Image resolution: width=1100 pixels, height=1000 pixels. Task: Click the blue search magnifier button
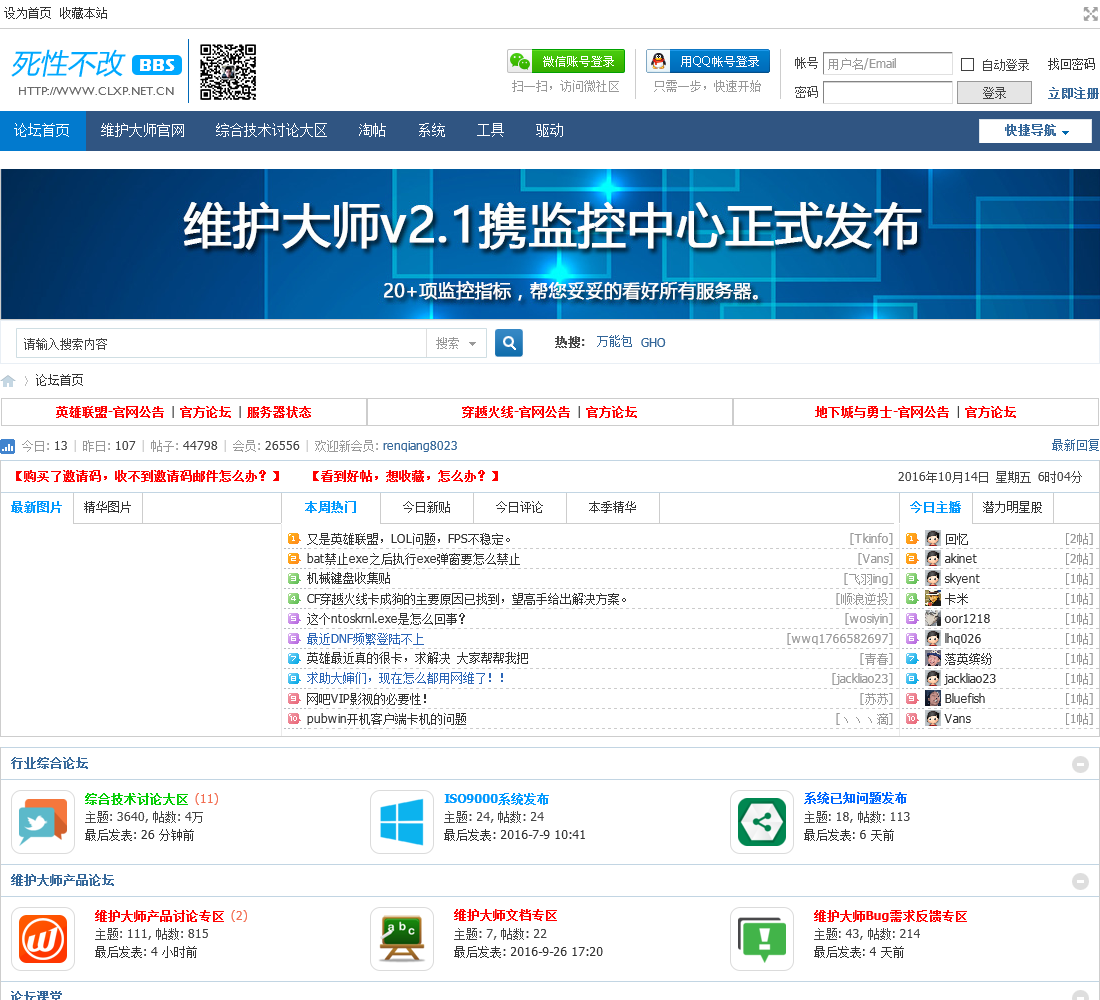(x=509, y=343)
